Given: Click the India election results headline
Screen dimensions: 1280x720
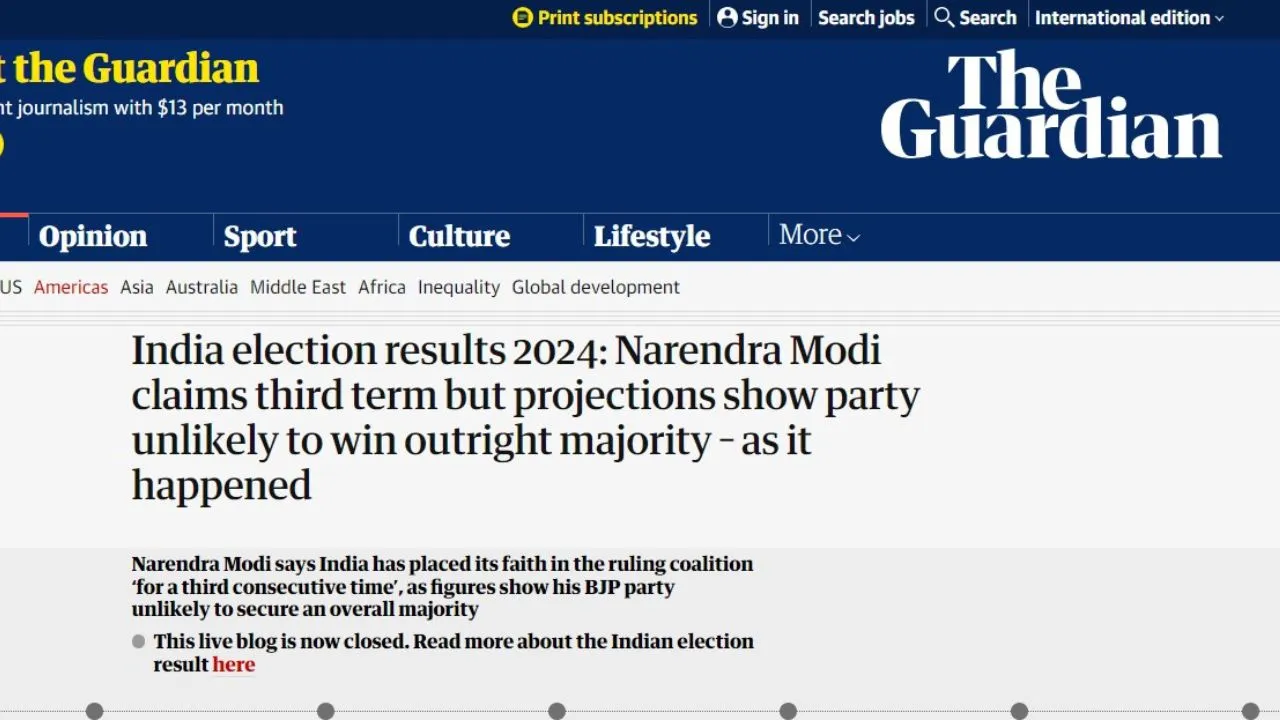Looking at the screenshot, I should point(526,418).
